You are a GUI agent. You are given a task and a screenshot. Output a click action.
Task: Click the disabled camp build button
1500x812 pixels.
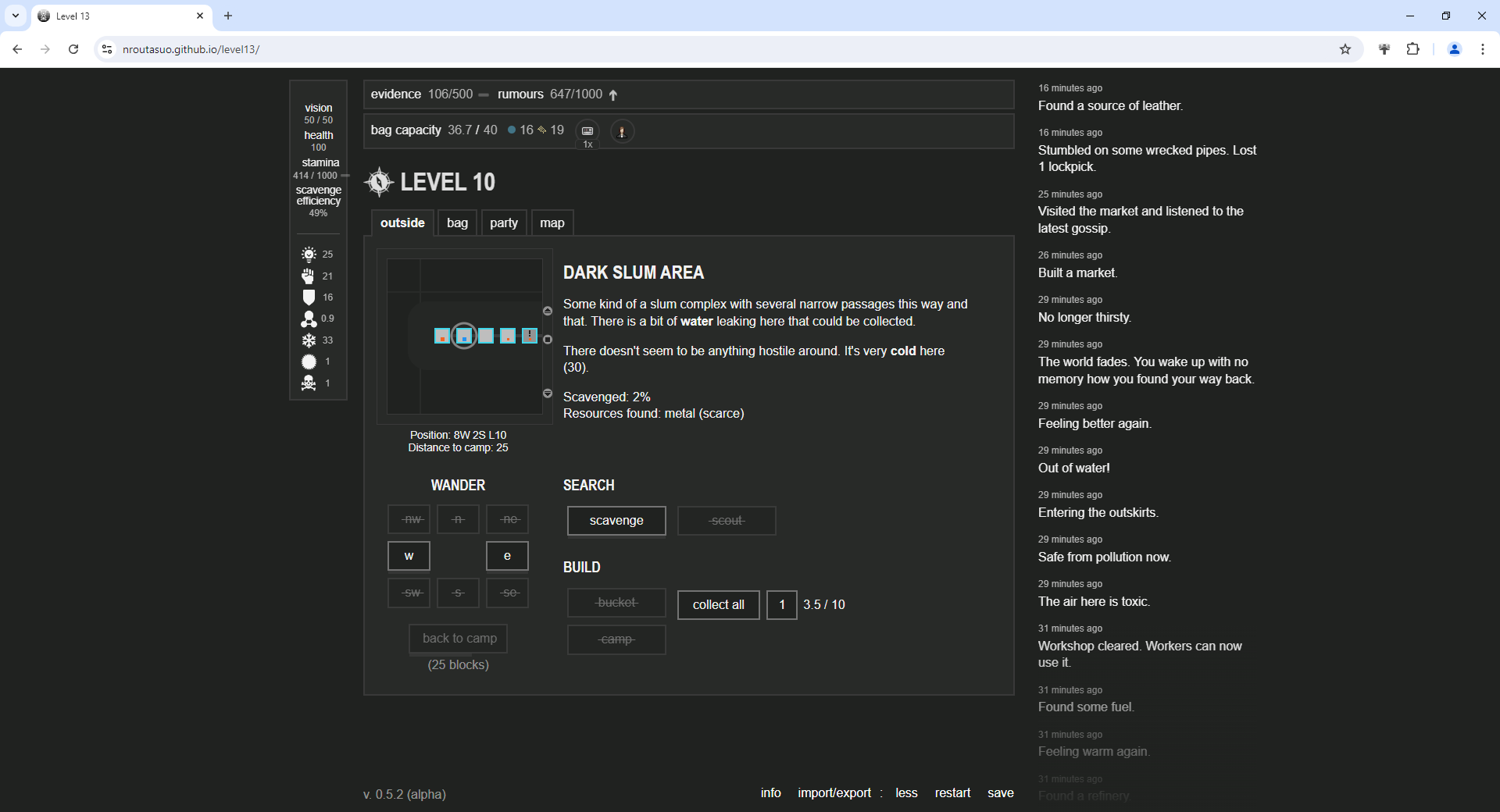coord(616,639)
